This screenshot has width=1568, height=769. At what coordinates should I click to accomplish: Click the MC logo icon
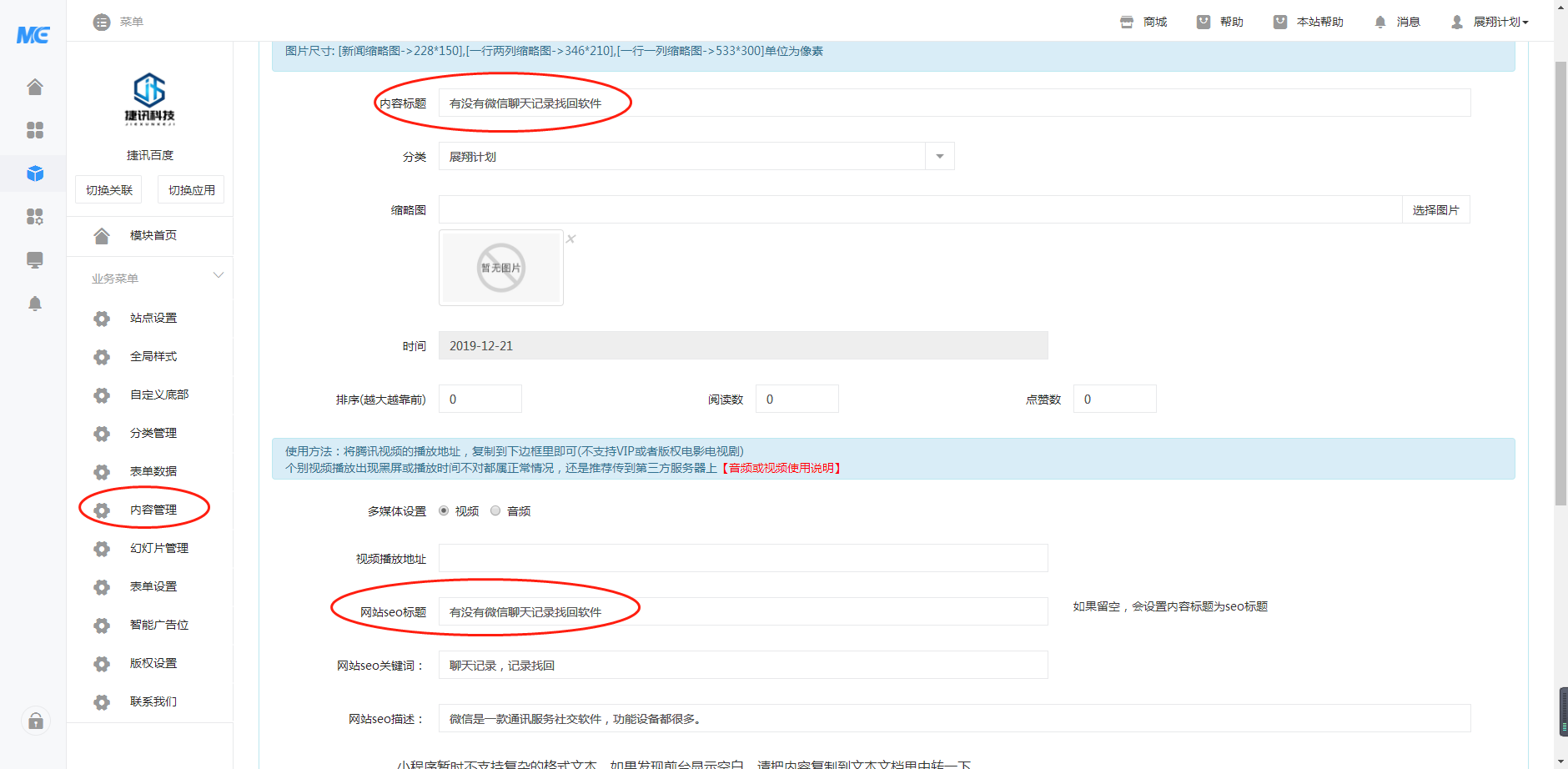coord(33,35)
